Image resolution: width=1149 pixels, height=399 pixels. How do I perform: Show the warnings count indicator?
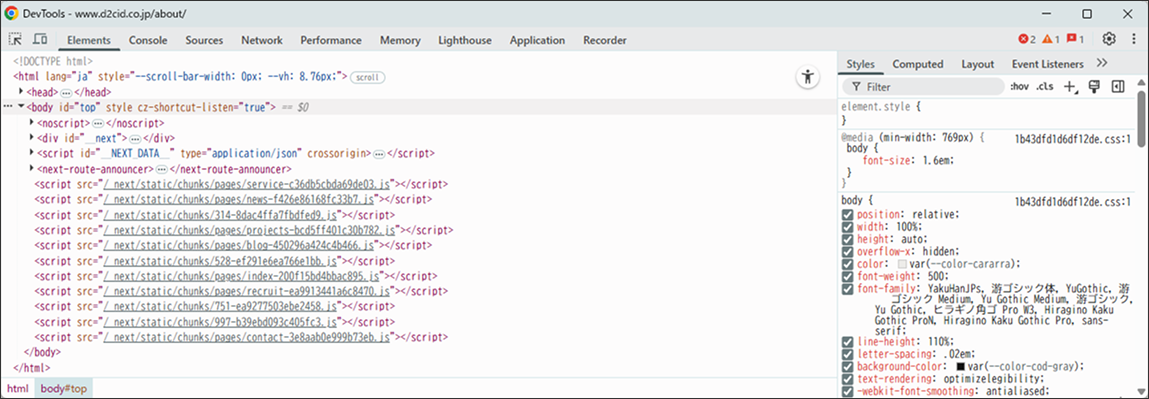click(1051, 40)
